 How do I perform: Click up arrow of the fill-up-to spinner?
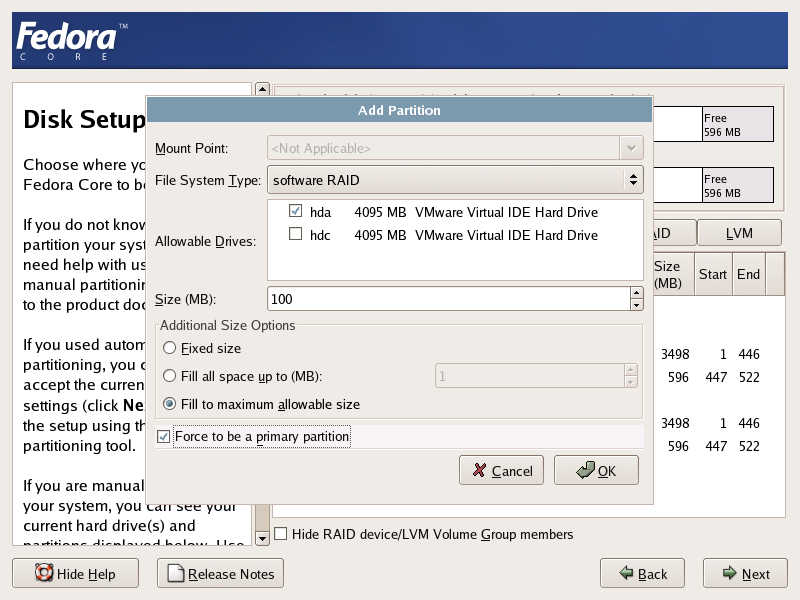tap(631, 370)
